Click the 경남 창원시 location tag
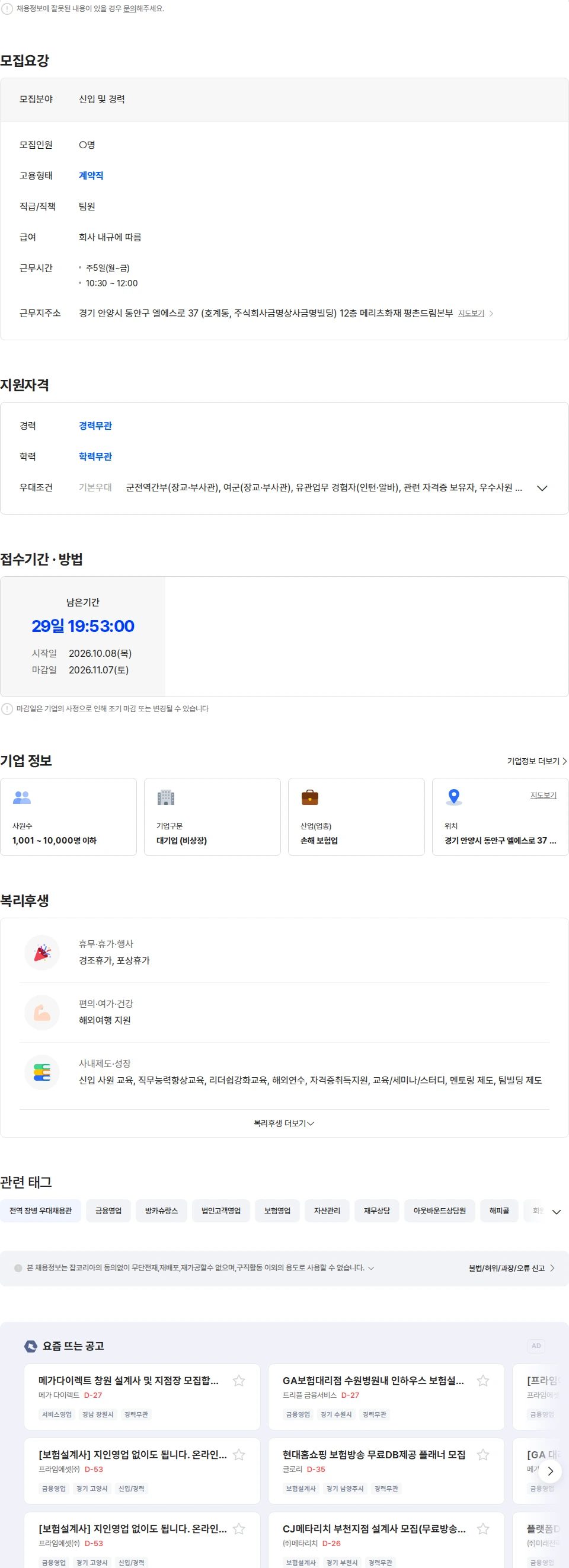569x1568 pixels. tap(98, 1414)
